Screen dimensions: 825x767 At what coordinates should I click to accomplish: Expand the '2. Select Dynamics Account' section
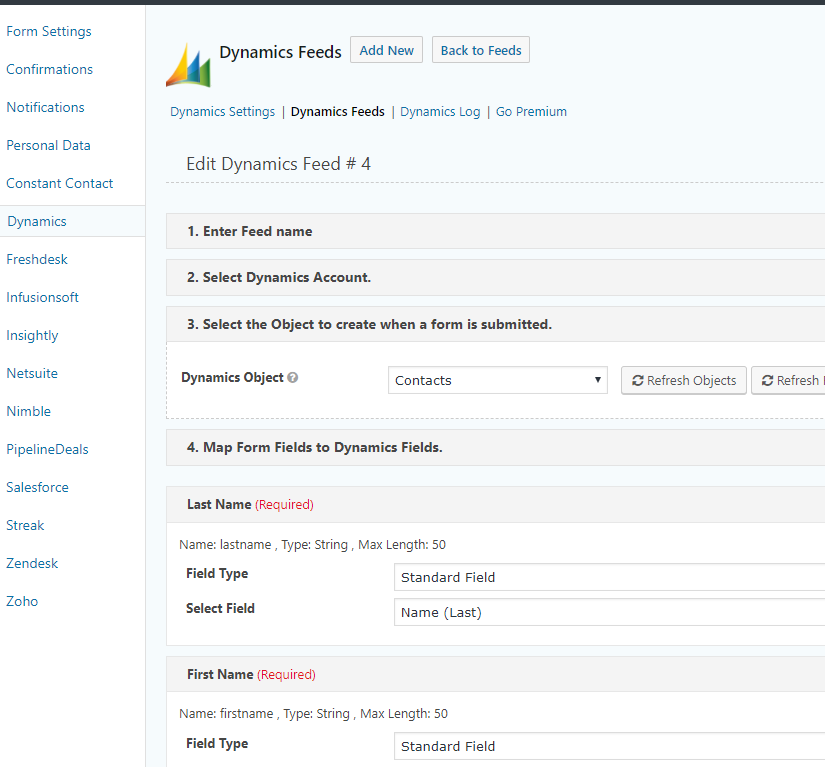495,277
